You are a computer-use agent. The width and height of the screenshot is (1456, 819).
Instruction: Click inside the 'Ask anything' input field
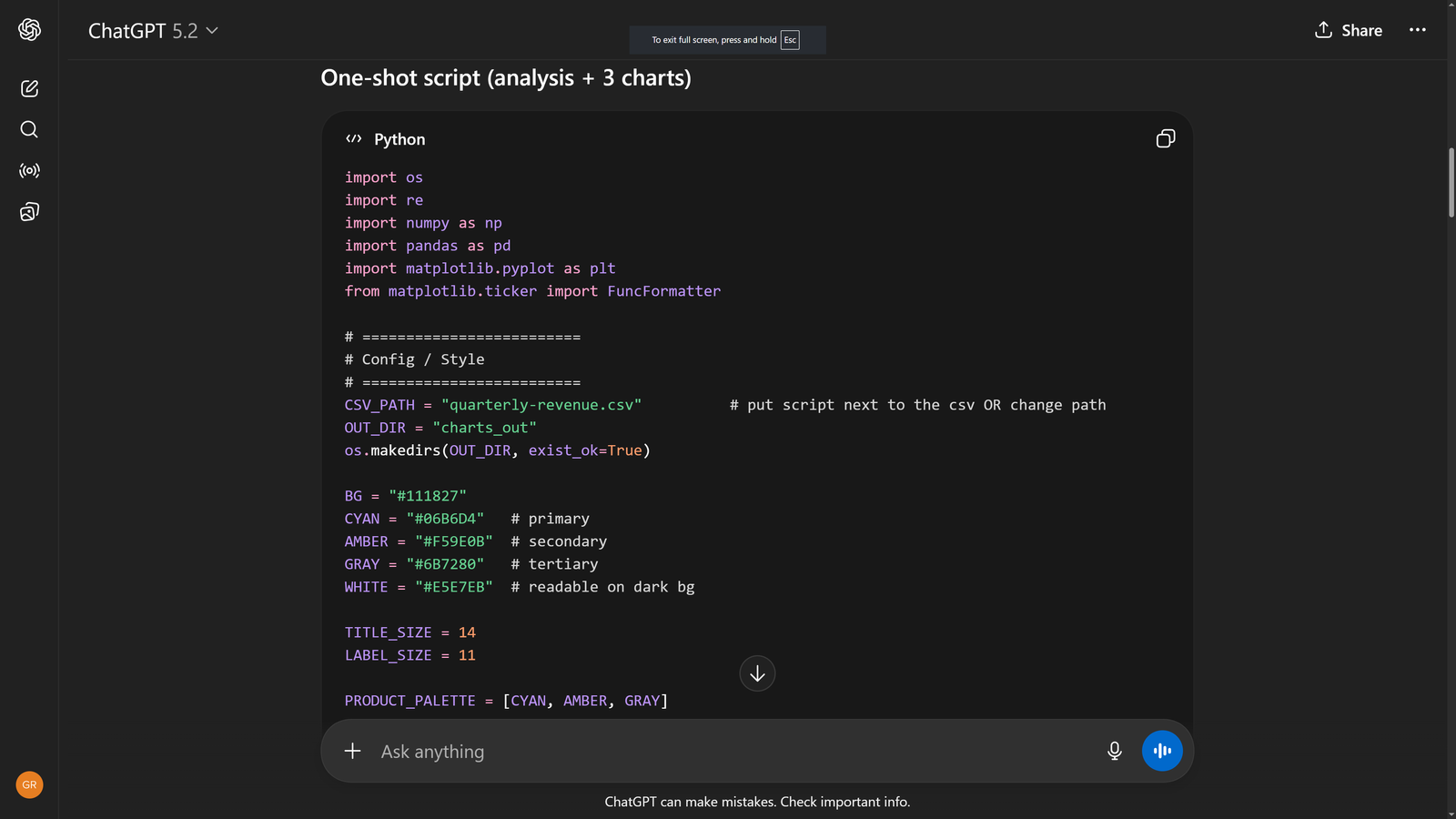pyautogui.click(x=637, y=751)
